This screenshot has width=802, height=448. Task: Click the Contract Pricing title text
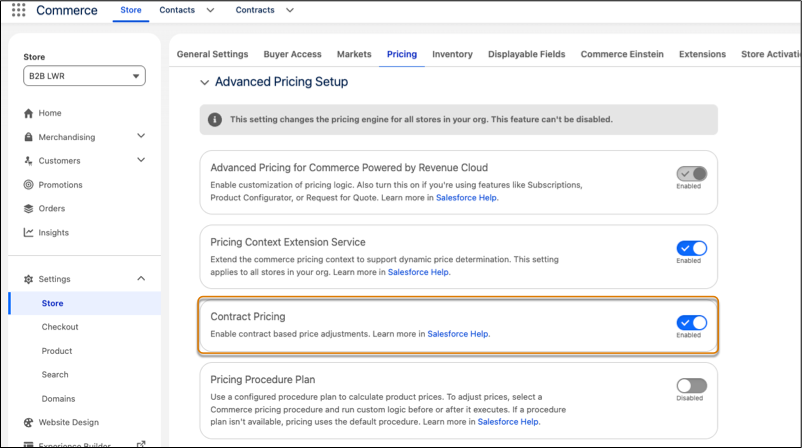248,317
